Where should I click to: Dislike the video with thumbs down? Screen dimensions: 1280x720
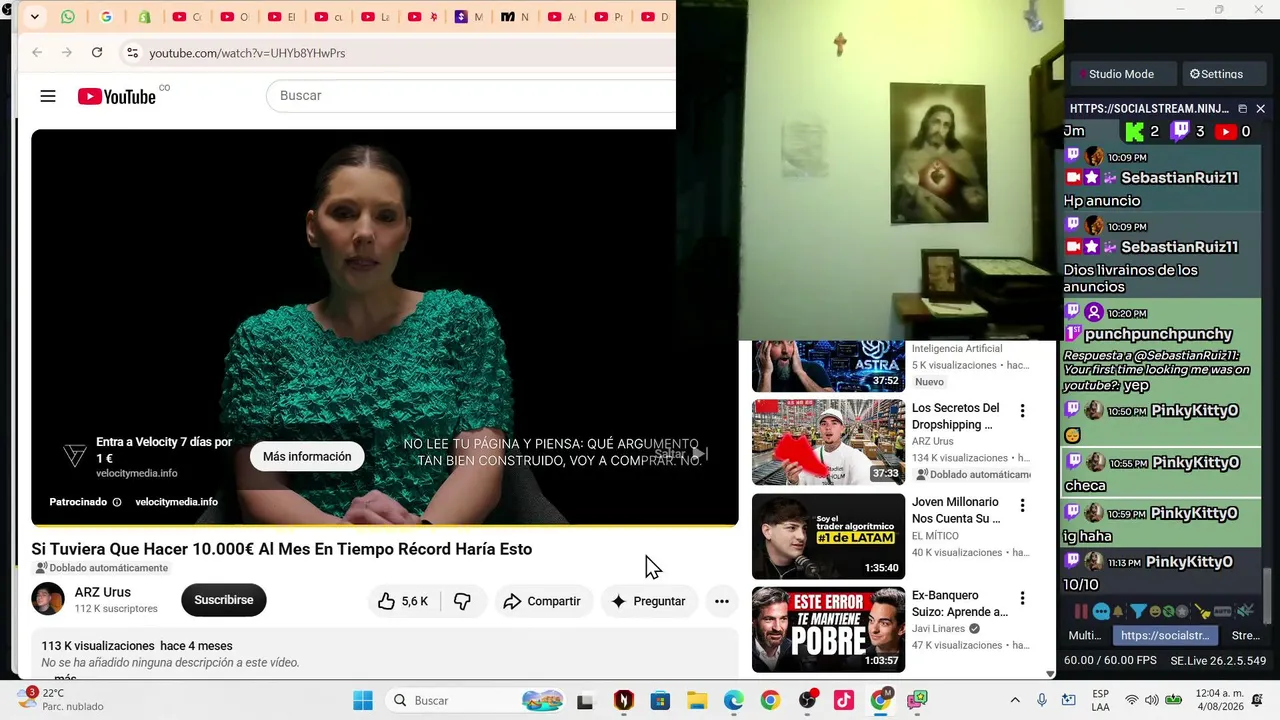click(x=463, y=601)
